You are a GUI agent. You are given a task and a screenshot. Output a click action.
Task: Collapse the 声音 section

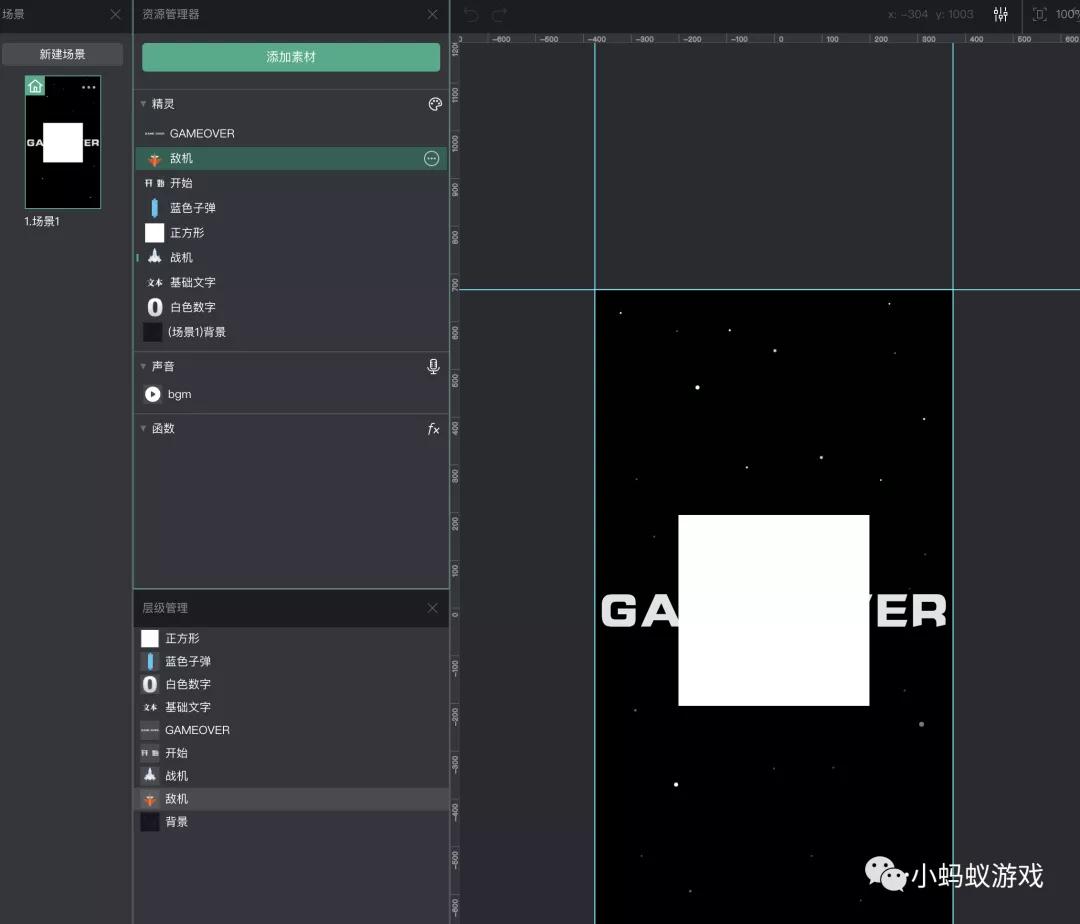pyautogui.click(x=143, y=366)
